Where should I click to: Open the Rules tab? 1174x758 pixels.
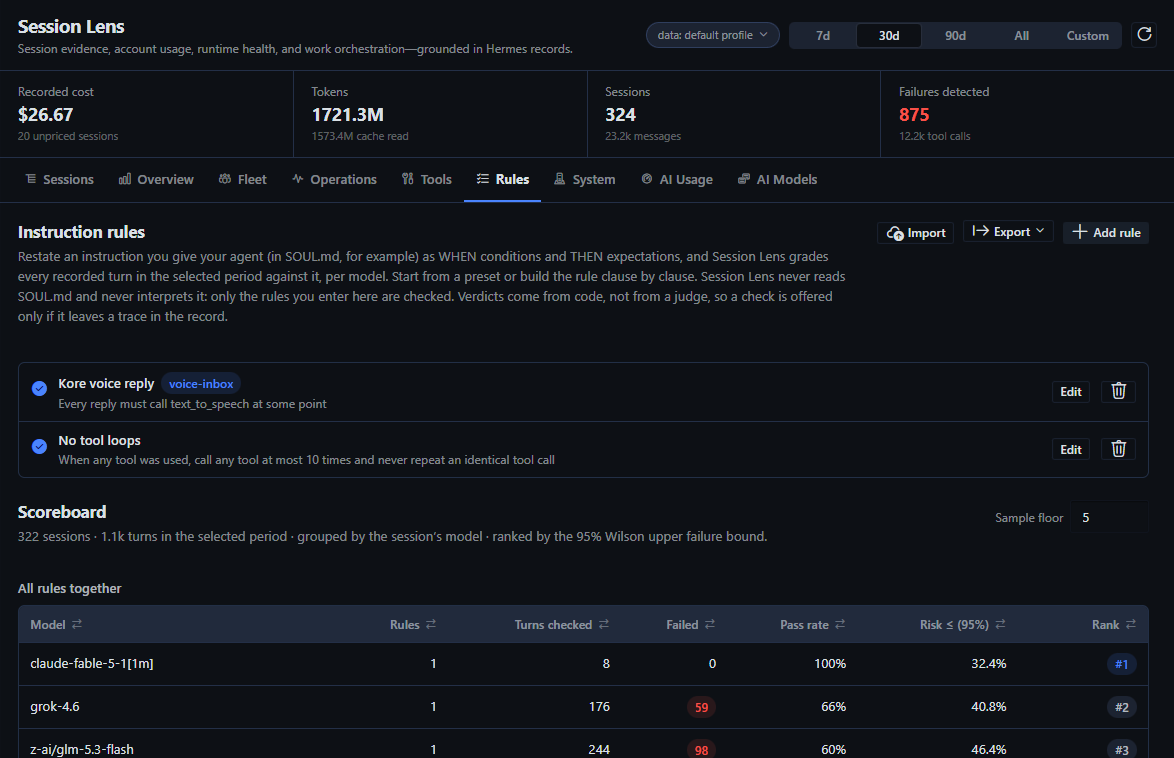click(x=502, y=179)
